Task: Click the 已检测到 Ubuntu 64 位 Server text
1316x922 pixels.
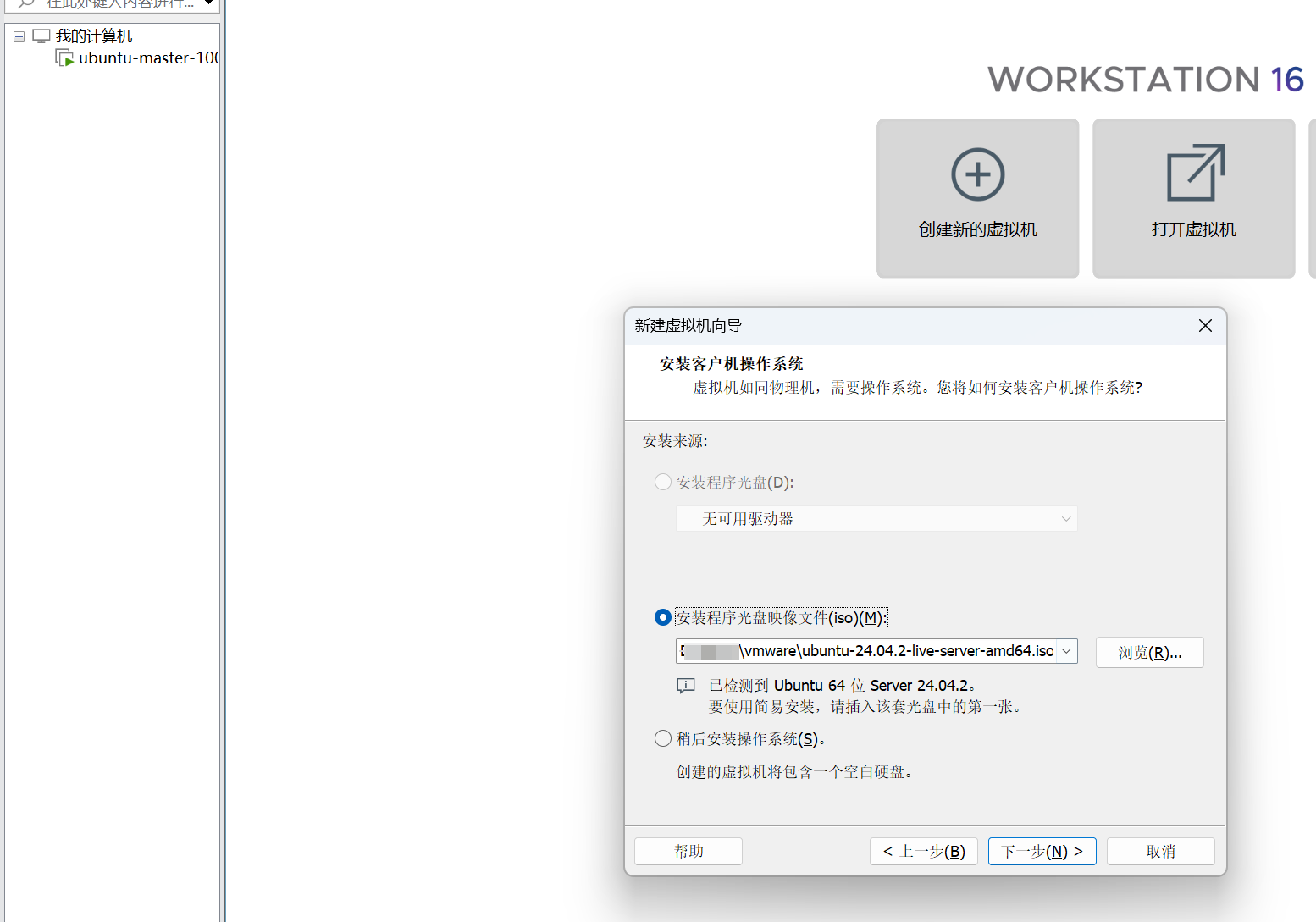Action: tap(843, 686)
